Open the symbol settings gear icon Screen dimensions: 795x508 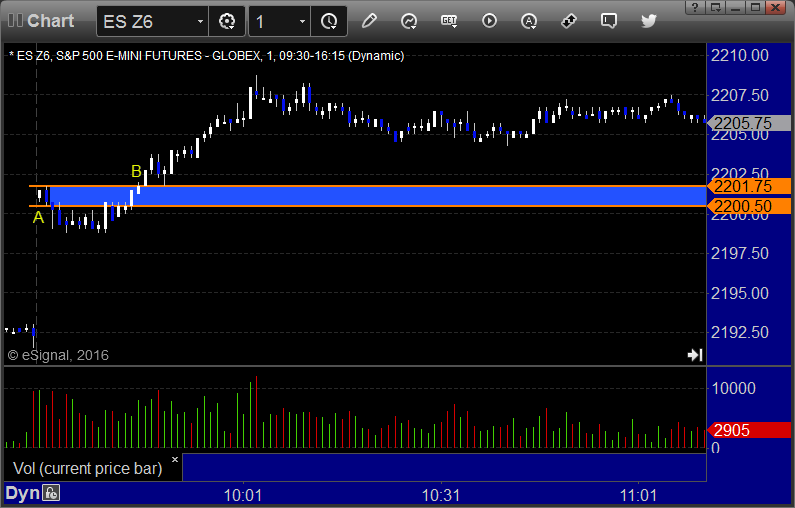227,21
